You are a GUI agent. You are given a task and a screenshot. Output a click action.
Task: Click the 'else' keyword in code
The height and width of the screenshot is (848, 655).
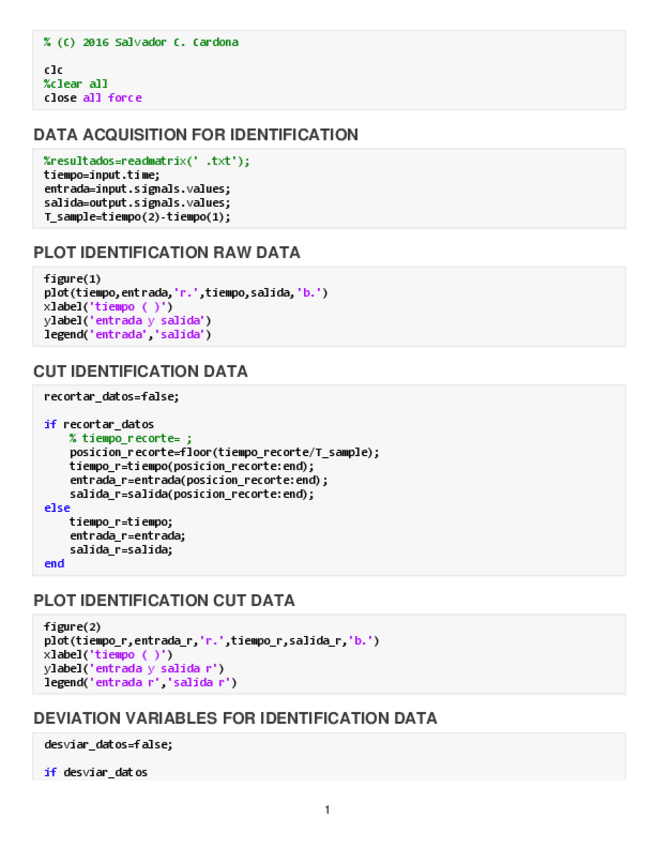[x=57, y=508]
